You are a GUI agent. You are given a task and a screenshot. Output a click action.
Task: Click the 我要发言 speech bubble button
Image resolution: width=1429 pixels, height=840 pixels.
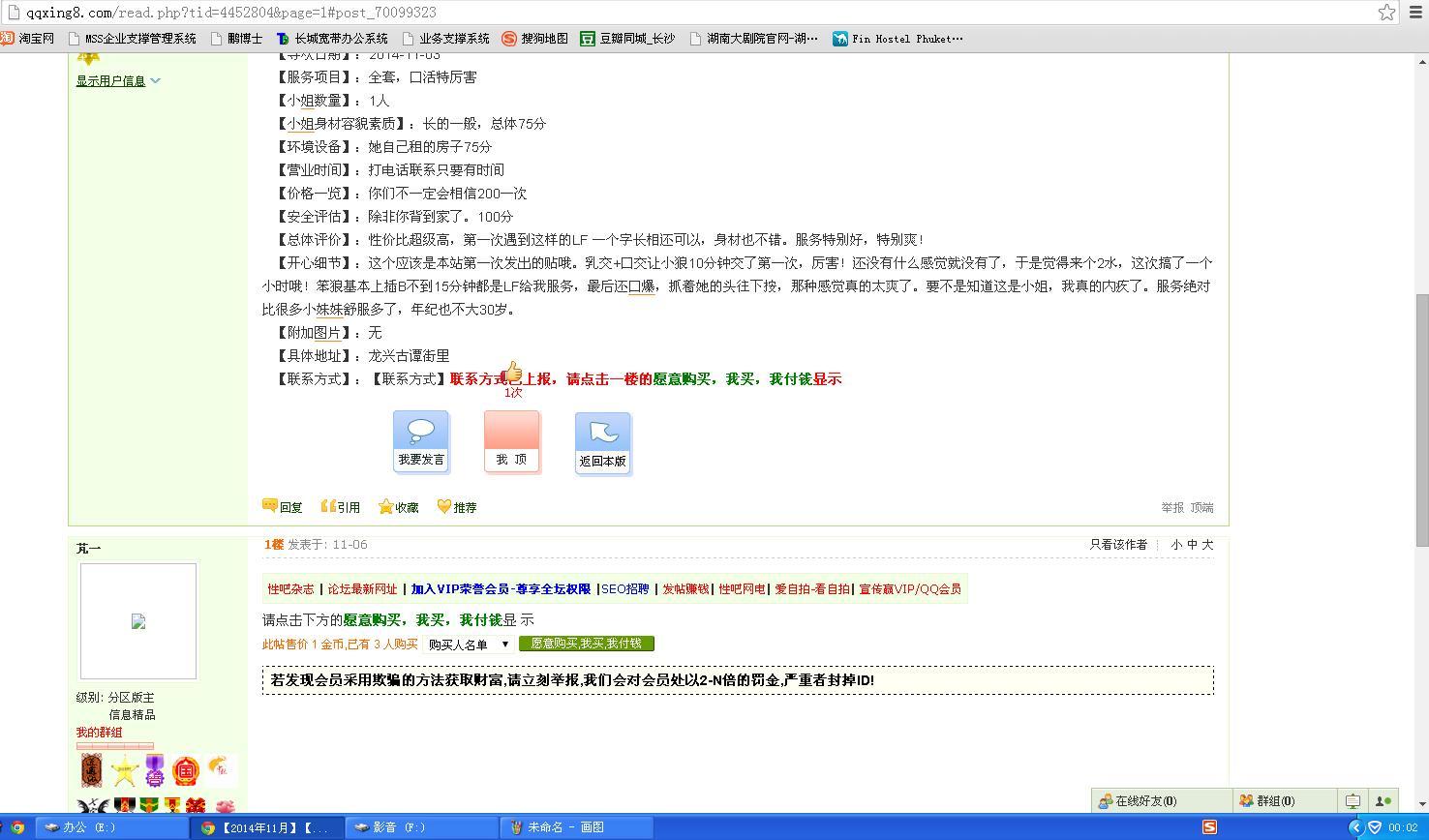point(421,442)
